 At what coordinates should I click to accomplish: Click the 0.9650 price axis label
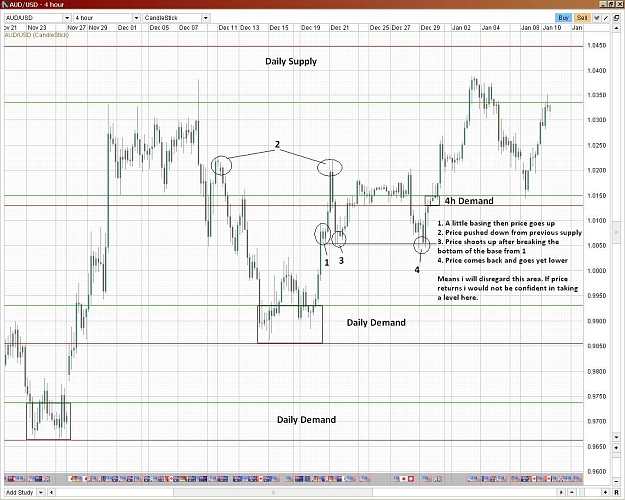[x=596, y=447]
